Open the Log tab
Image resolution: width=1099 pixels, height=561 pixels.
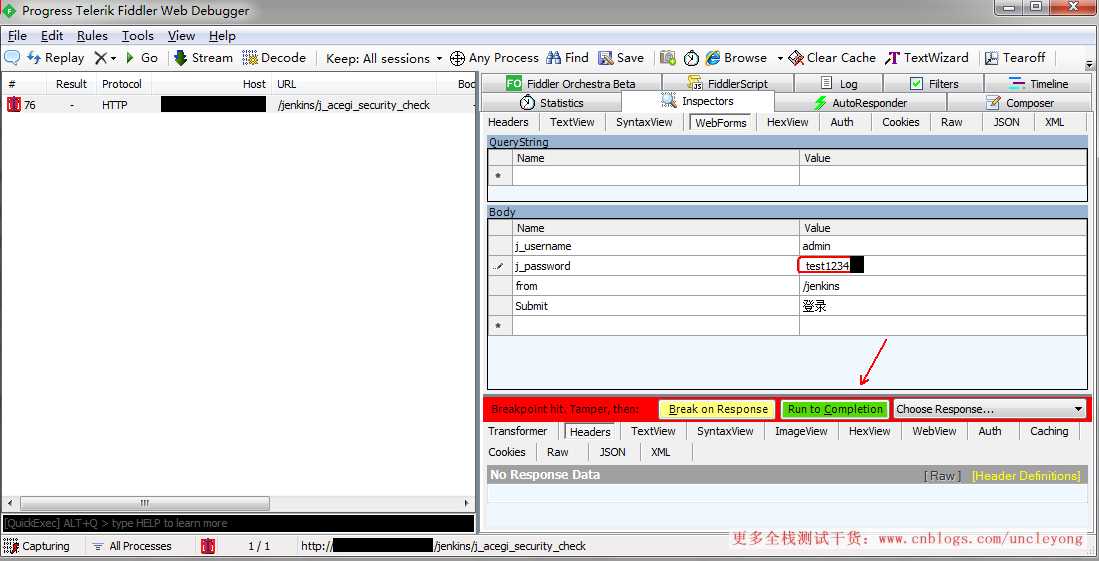[838, 83]
